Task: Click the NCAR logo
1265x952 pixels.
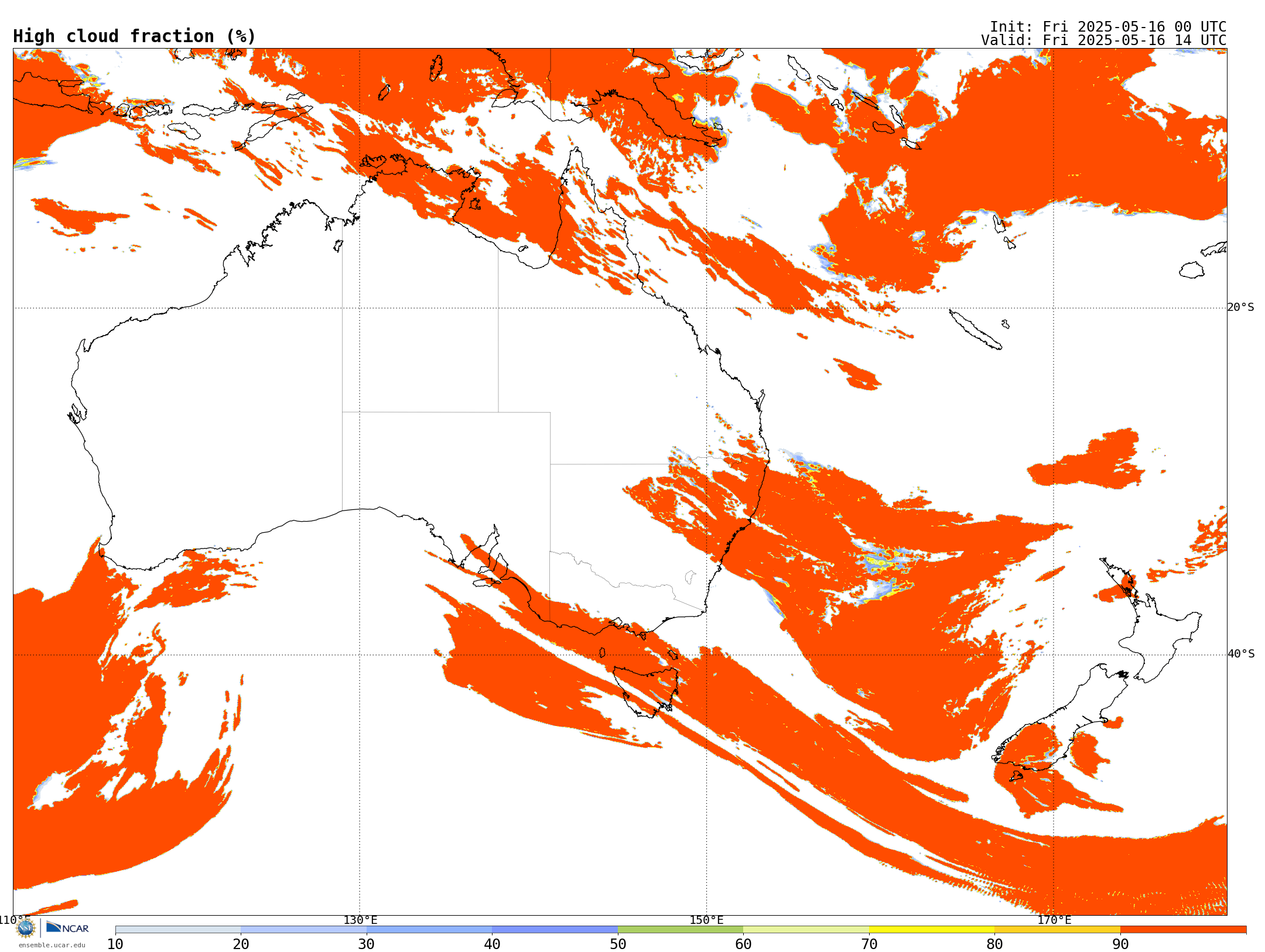Action: tap(67, 927)
